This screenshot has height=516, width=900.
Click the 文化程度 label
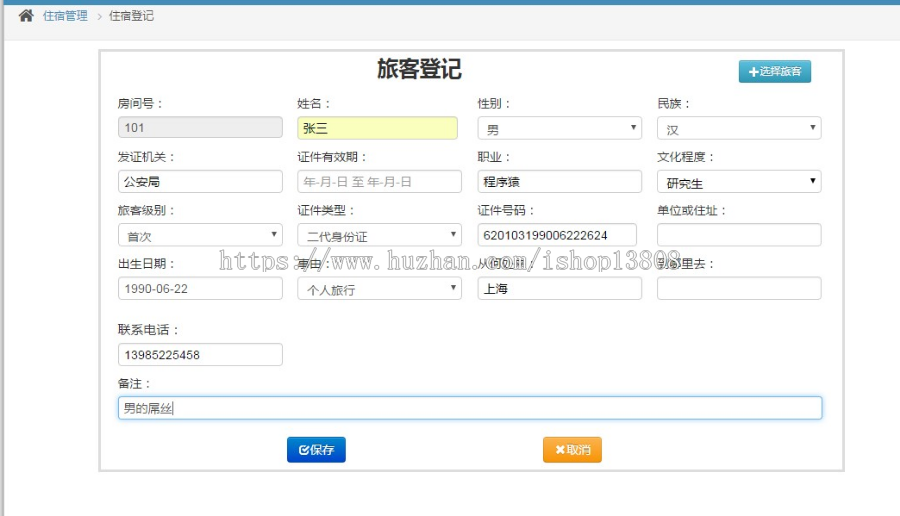click(x=685, y=157)
